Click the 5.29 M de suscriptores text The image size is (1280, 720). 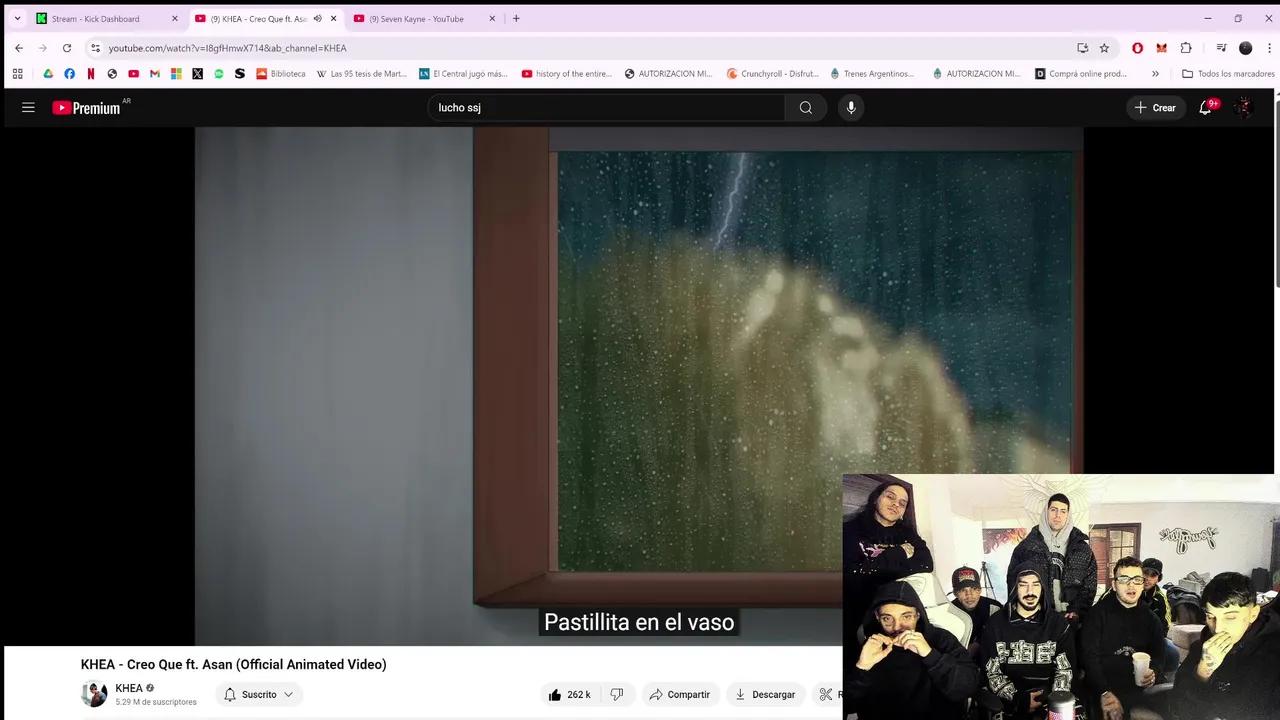[156, 702]
